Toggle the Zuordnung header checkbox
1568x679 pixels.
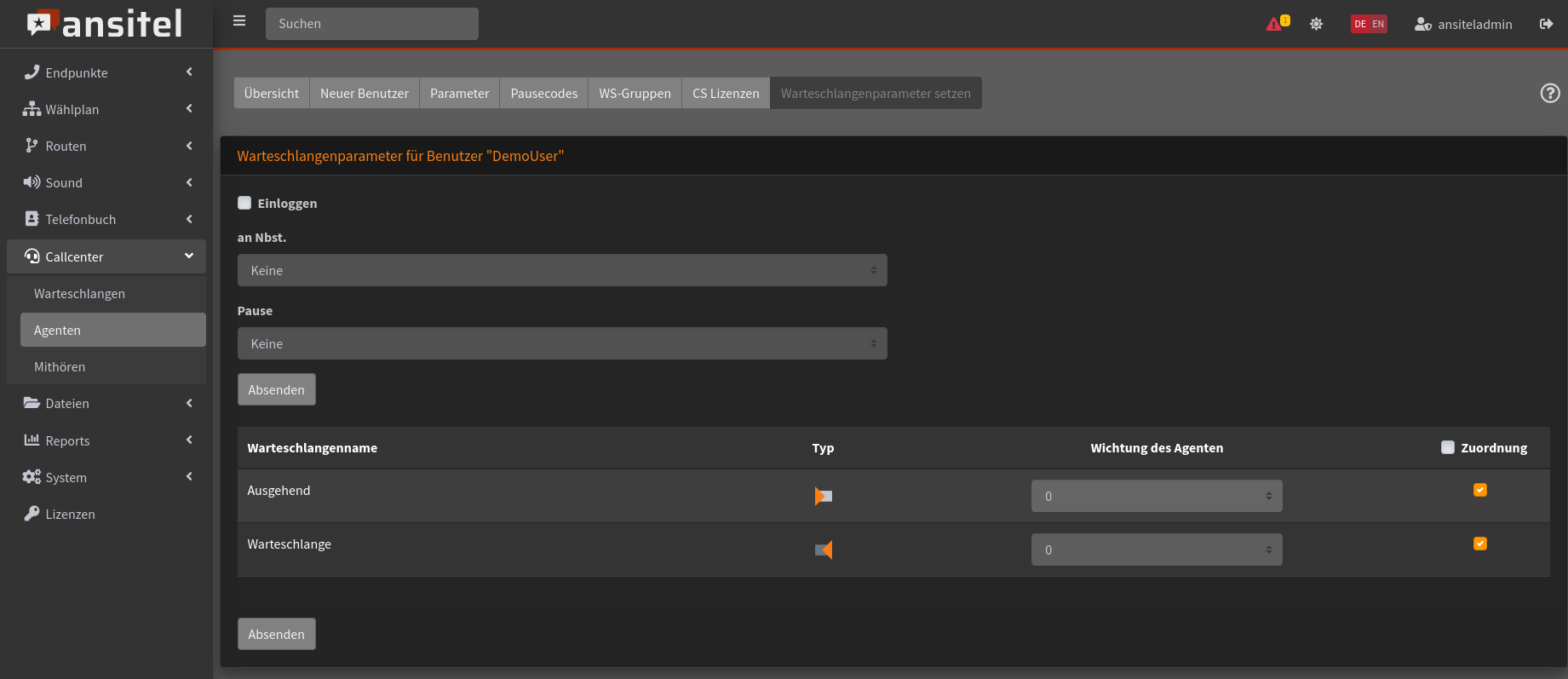tap(1448, 447)
